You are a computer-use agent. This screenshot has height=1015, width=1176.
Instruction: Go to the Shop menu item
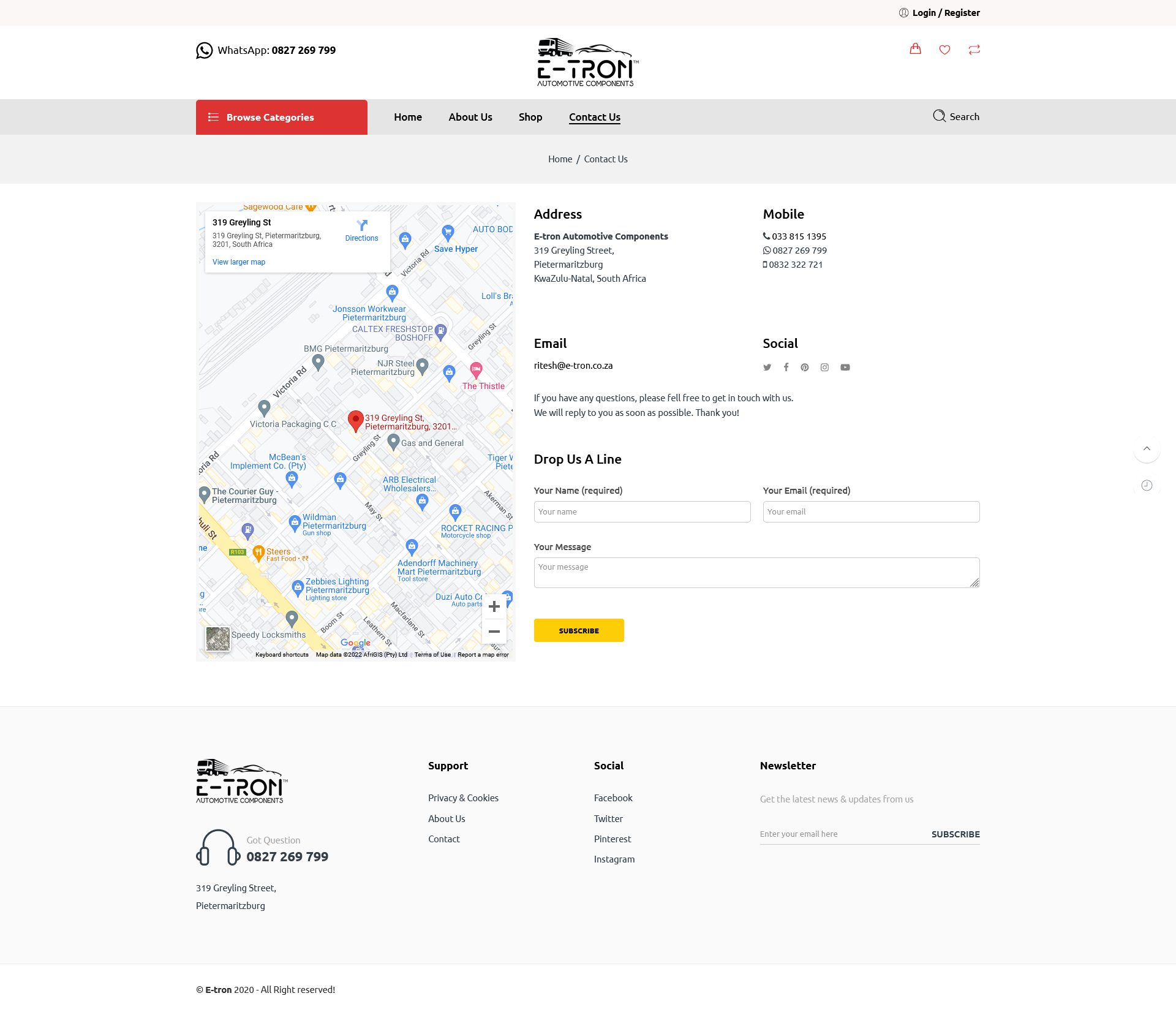530,117
